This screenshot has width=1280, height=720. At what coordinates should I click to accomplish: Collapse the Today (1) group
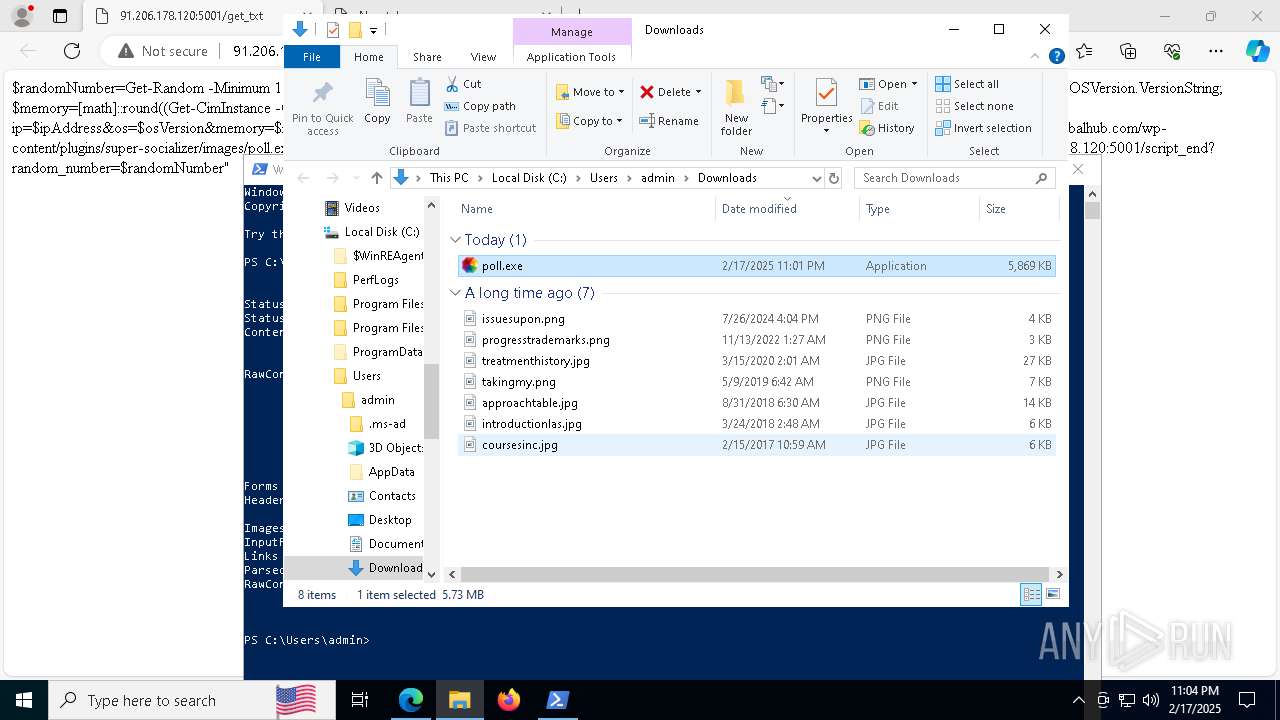click(x=455, y=240)
